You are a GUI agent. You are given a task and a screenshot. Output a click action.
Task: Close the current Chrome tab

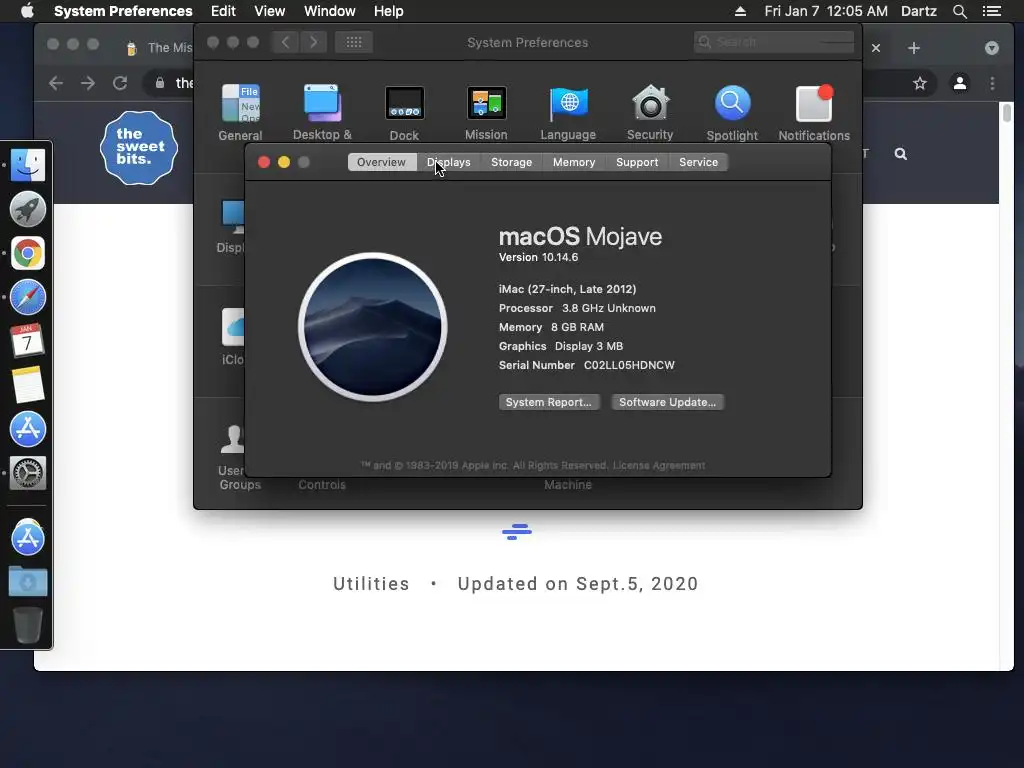pyautogui.click(x=876, y=48)
